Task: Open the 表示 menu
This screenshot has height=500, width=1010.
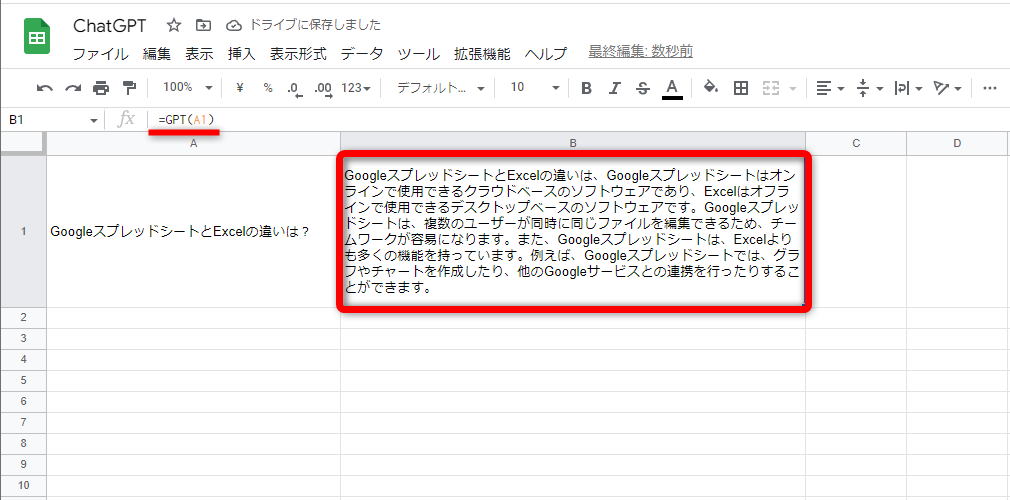Action: [199, 54]
